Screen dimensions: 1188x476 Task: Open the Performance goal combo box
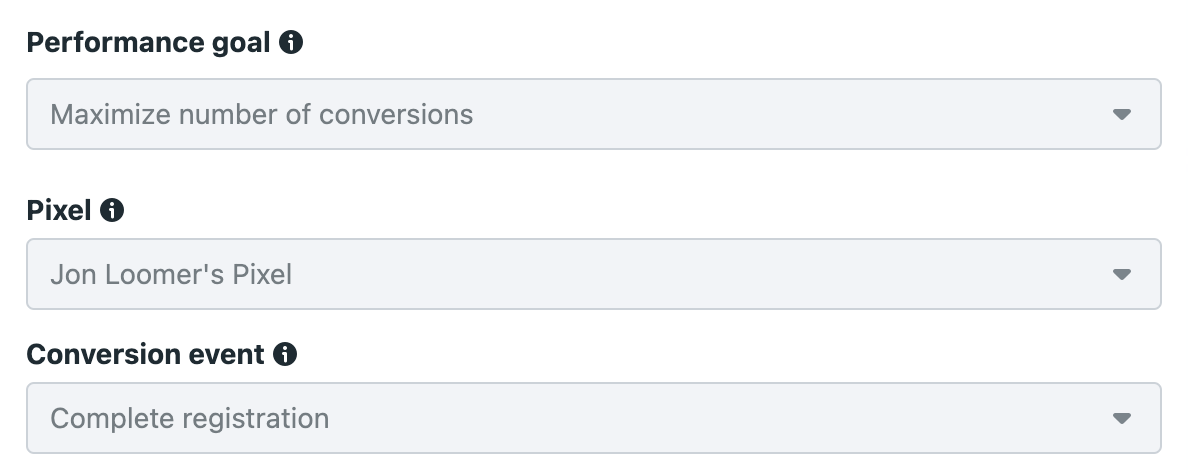(x=594, y=114)
